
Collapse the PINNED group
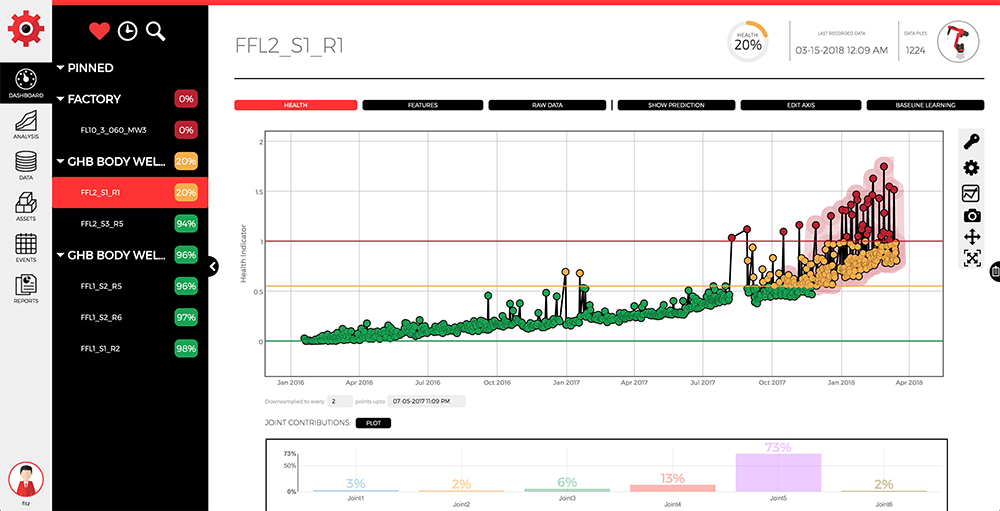(61, 68)
